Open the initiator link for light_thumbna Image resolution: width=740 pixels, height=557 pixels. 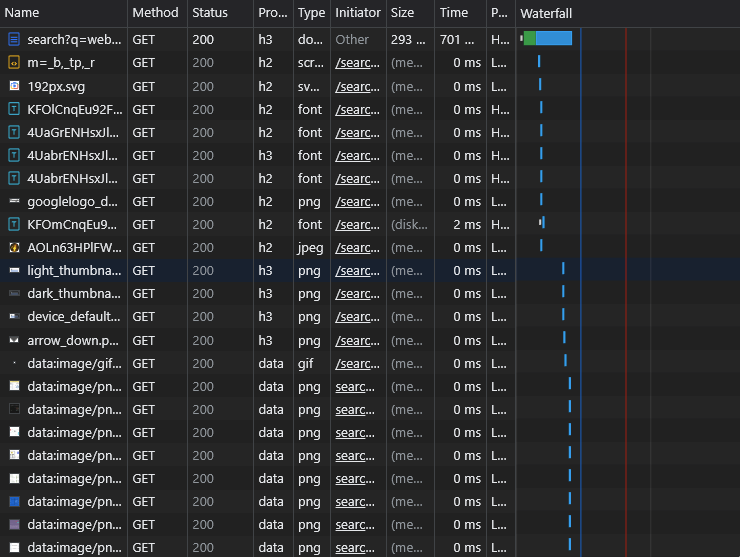(x=357, y=270)
